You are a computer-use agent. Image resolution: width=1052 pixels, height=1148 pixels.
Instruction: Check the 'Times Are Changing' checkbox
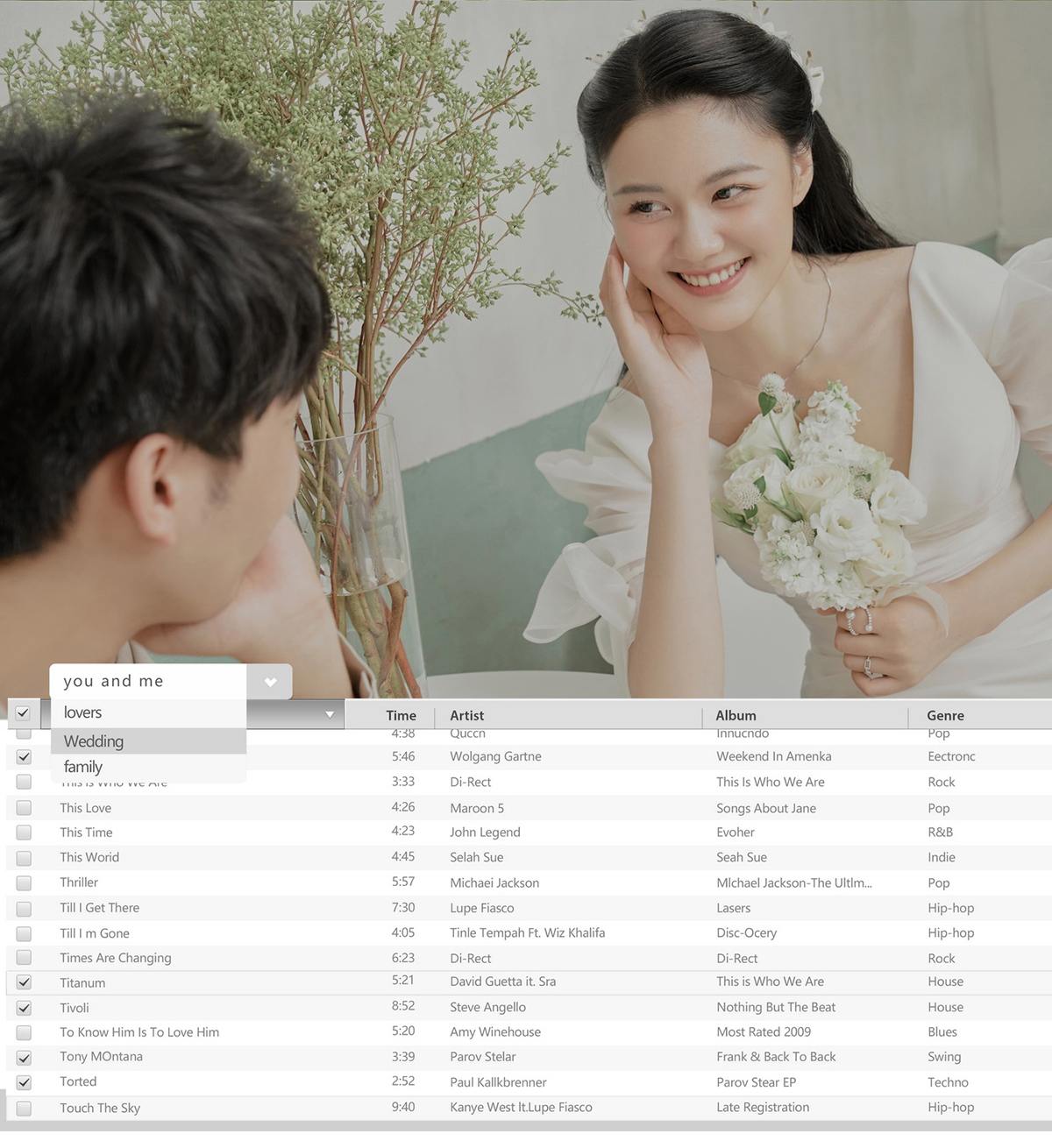coord(24,958)
